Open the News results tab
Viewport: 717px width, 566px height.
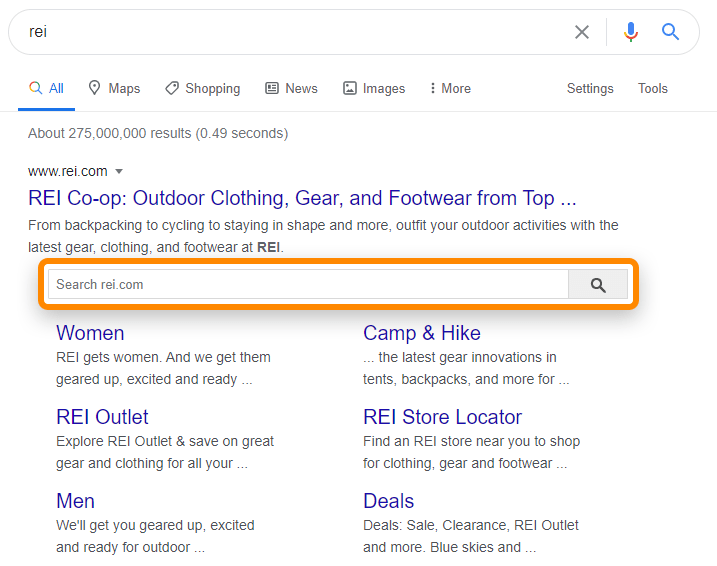click(x=291, y=88)
